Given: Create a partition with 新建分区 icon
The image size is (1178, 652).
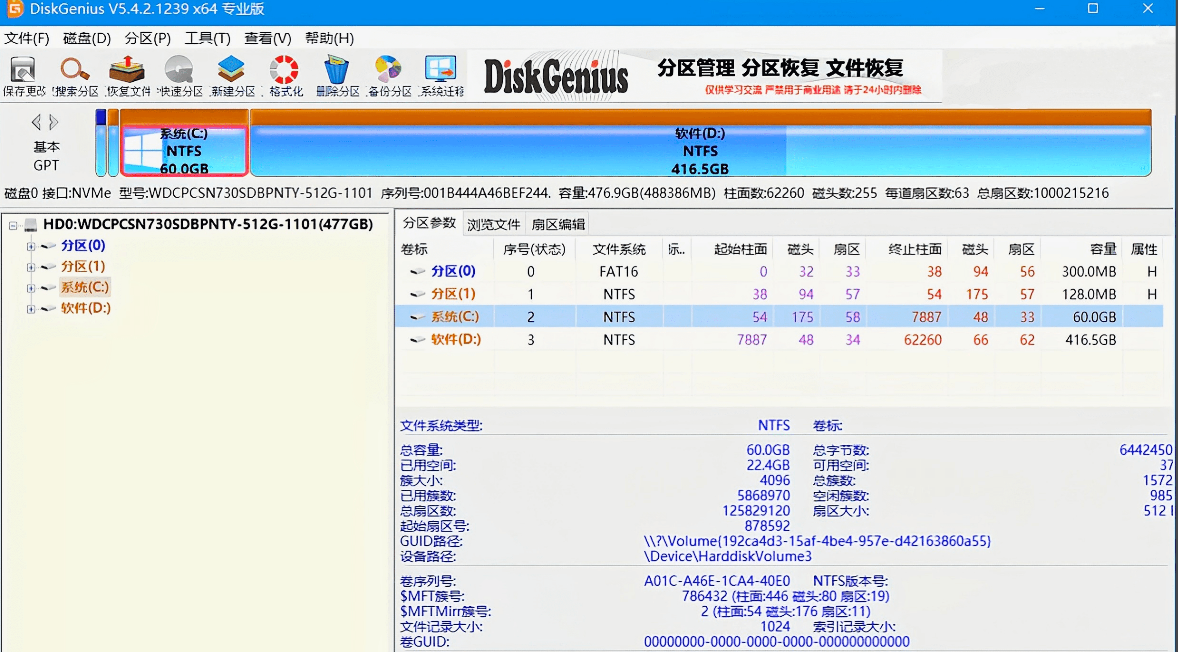Looking at the screenshot, I should [232, 72].
